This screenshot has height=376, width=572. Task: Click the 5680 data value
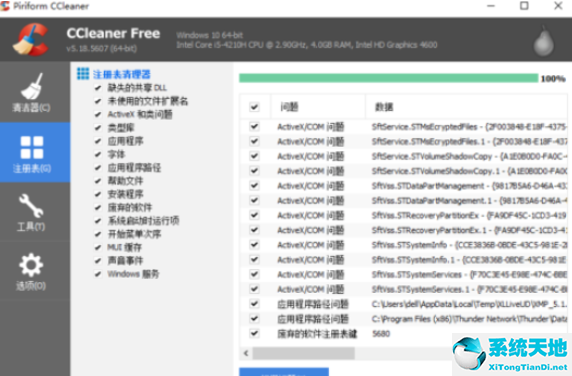pos(381,334)
